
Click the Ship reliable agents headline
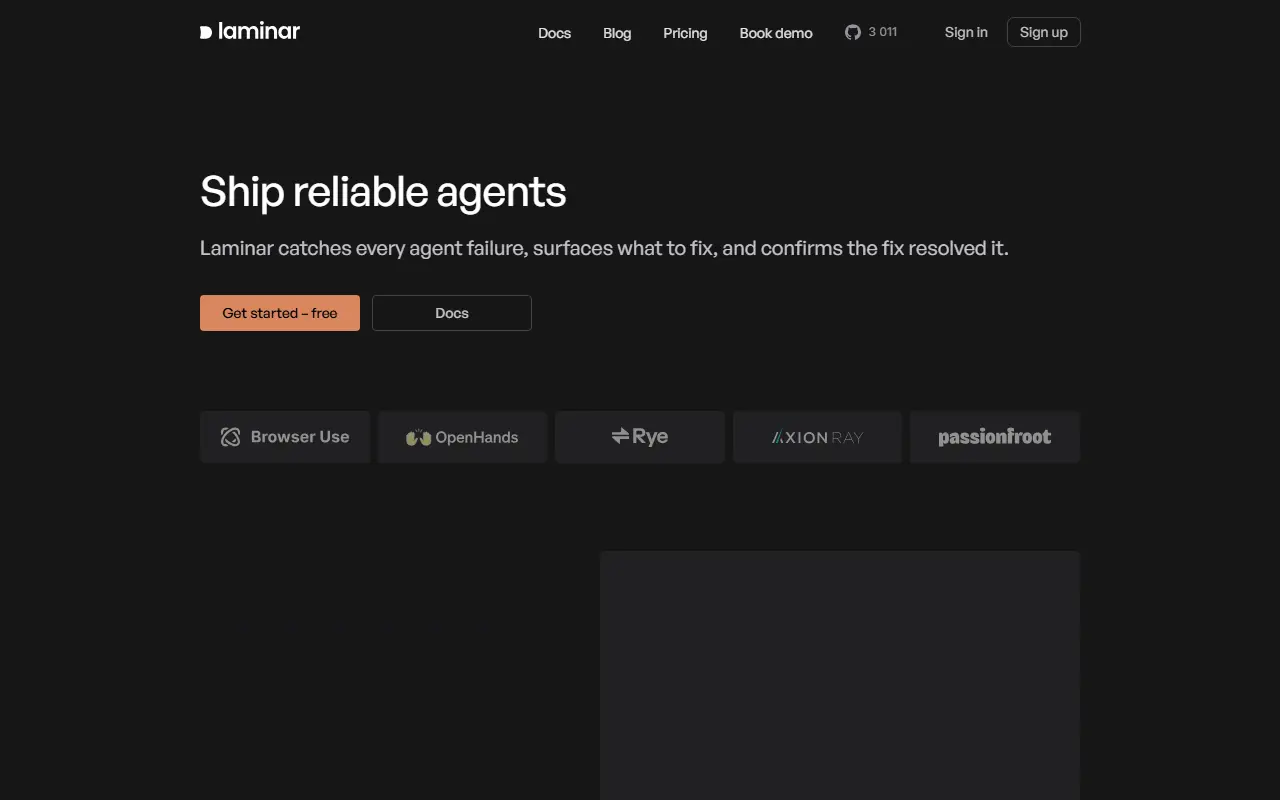383,191
